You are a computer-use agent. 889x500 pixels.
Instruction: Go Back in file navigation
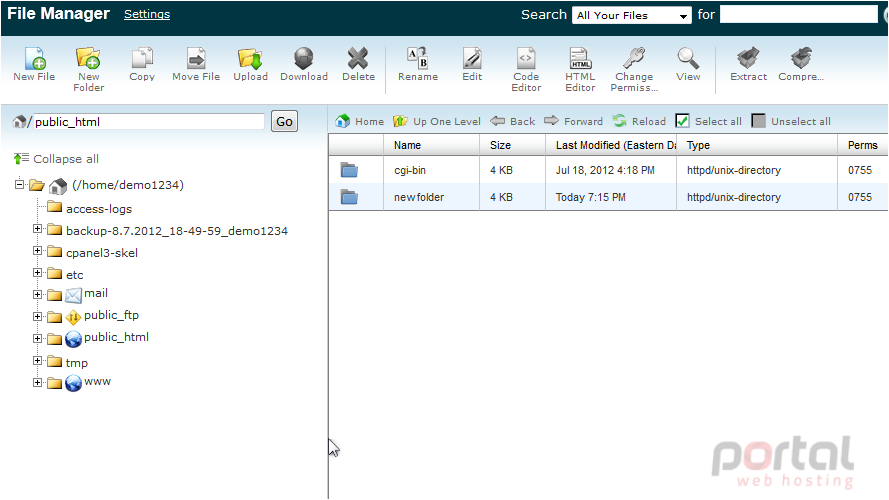[513, 121]
